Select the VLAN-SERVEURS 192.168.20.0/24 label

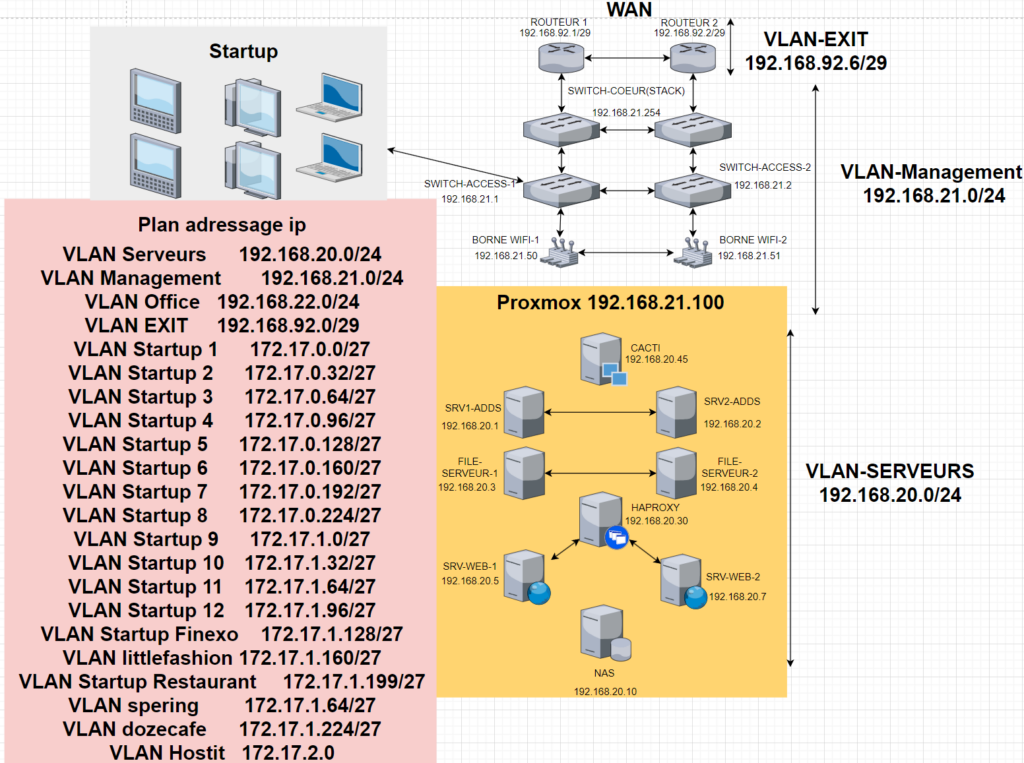tap(890, 482)
